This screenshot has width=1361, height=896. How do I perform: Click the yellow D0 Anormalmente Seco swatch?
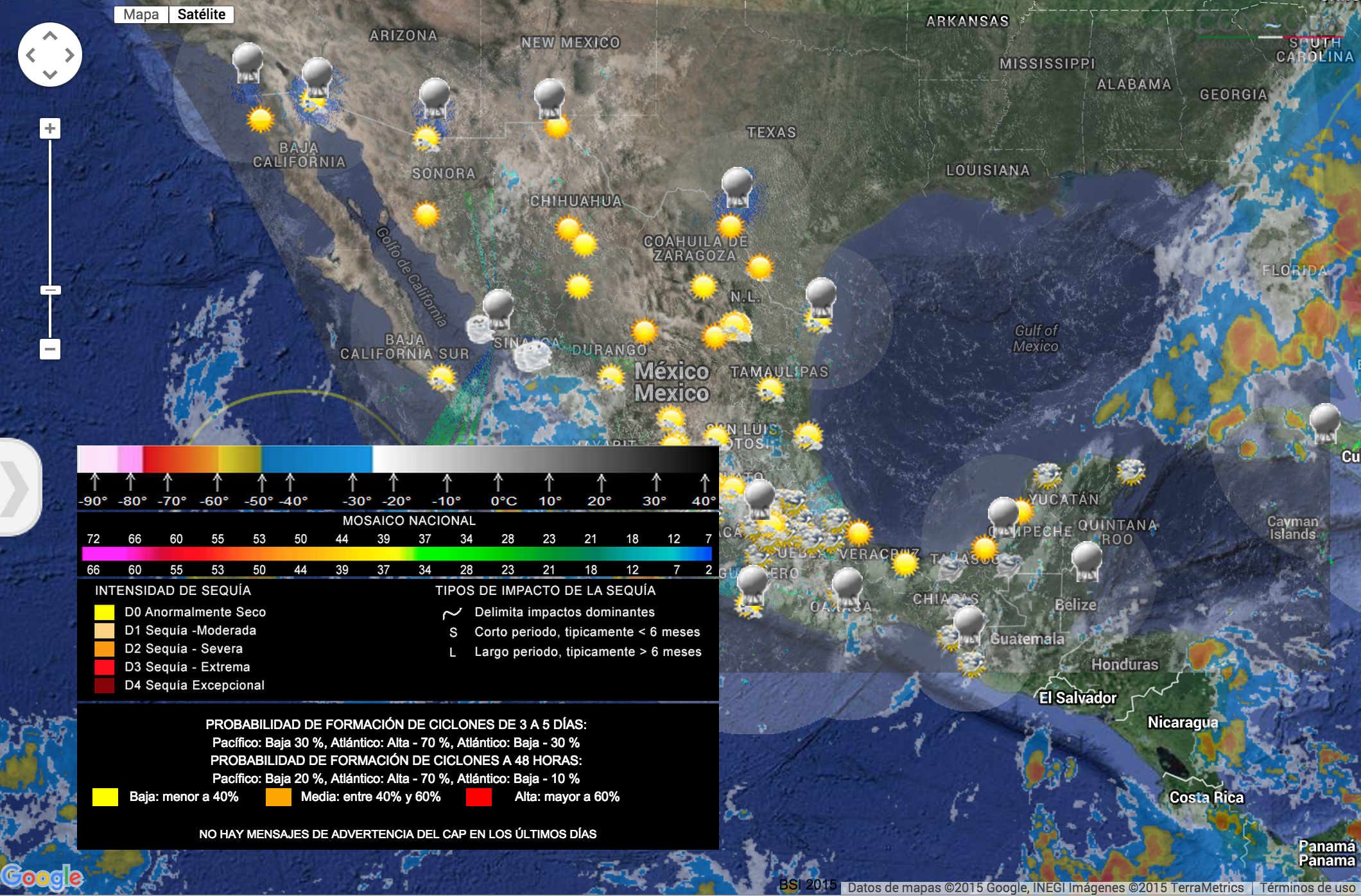(104, 612)
